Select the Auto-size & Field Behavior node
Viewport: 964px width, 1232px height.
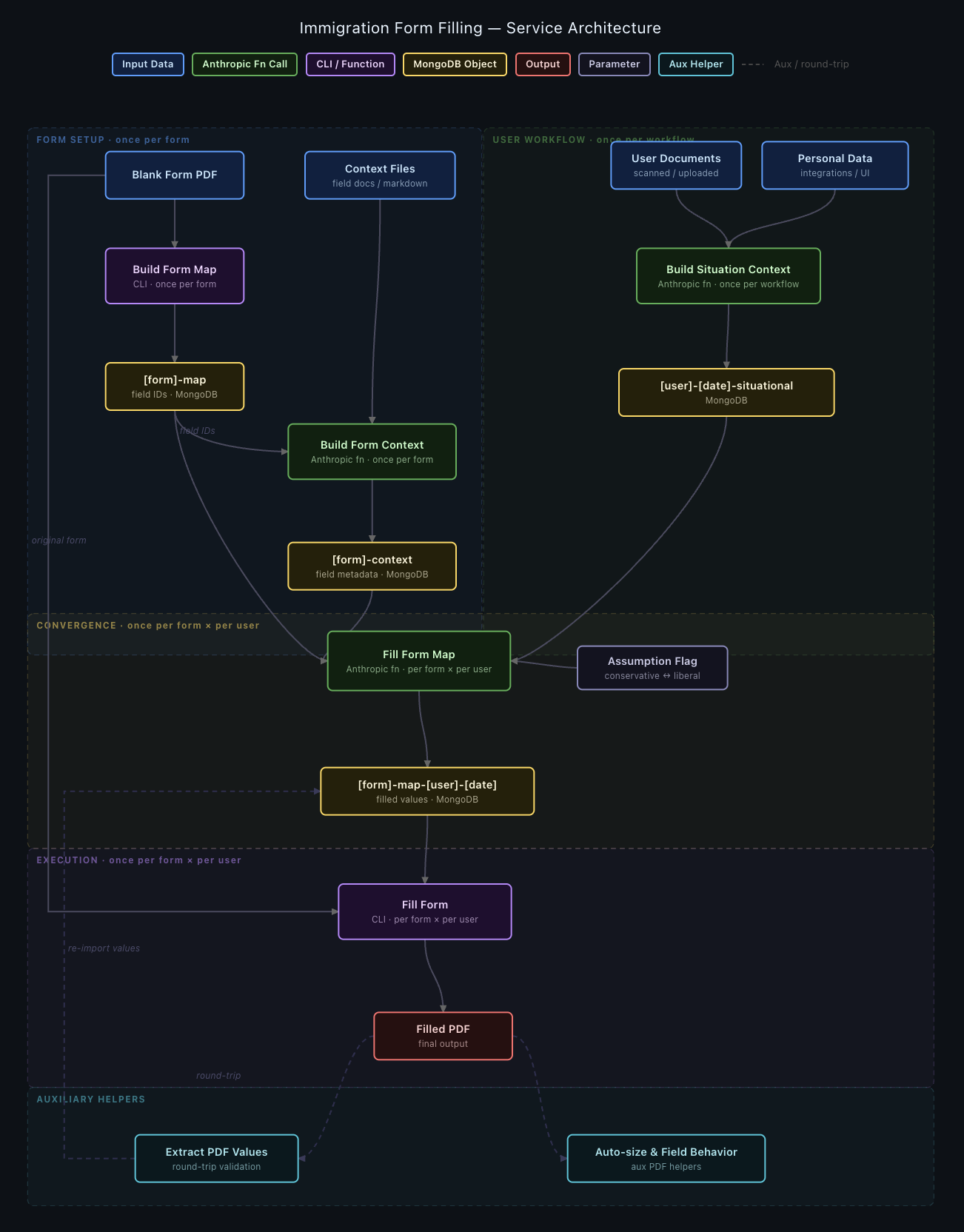point(666,1159)
